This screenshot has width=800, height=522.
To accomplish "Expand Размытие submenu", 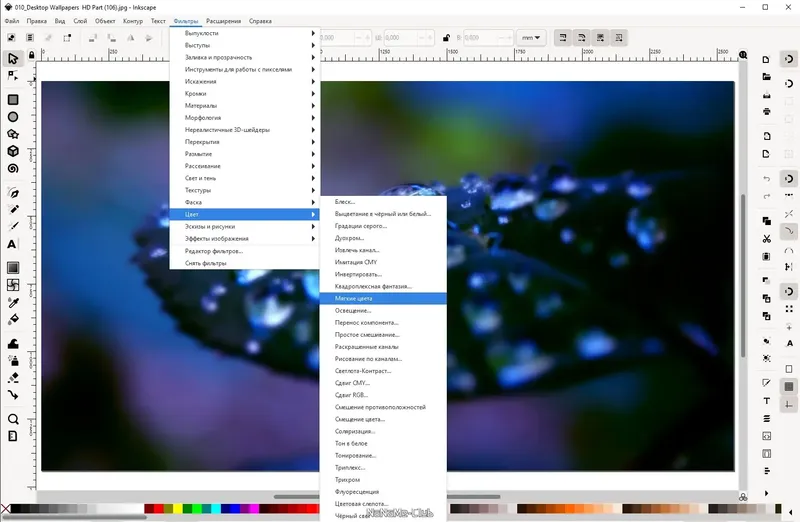I will (244, 154).
